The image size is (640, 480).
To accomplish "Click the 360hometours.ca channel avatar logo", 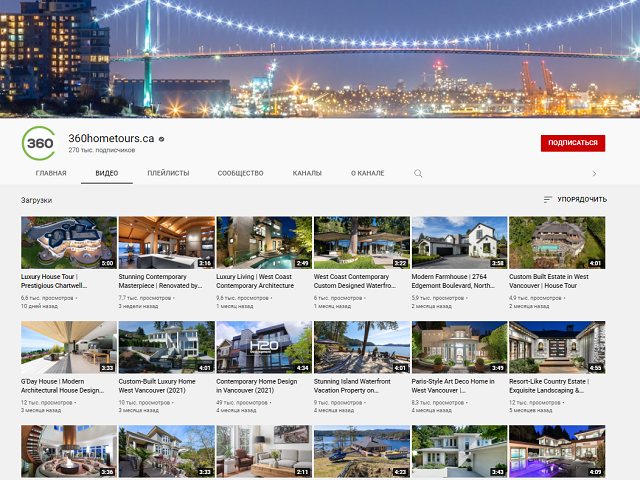I will pos(40,143).
